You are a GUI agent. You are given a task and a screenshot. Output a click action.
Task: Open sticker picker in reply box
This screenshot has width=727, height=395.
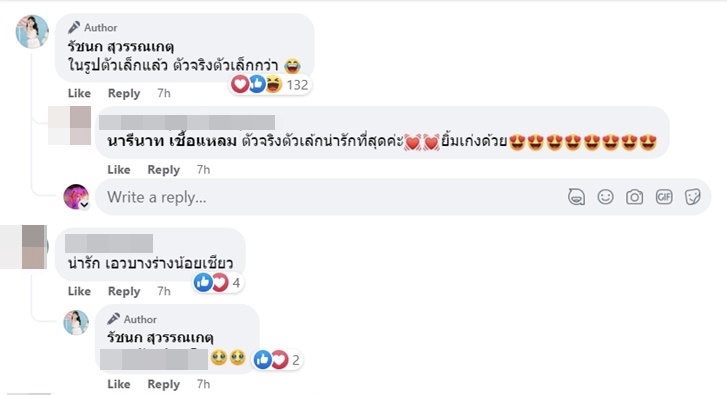[x=693, y=197]
